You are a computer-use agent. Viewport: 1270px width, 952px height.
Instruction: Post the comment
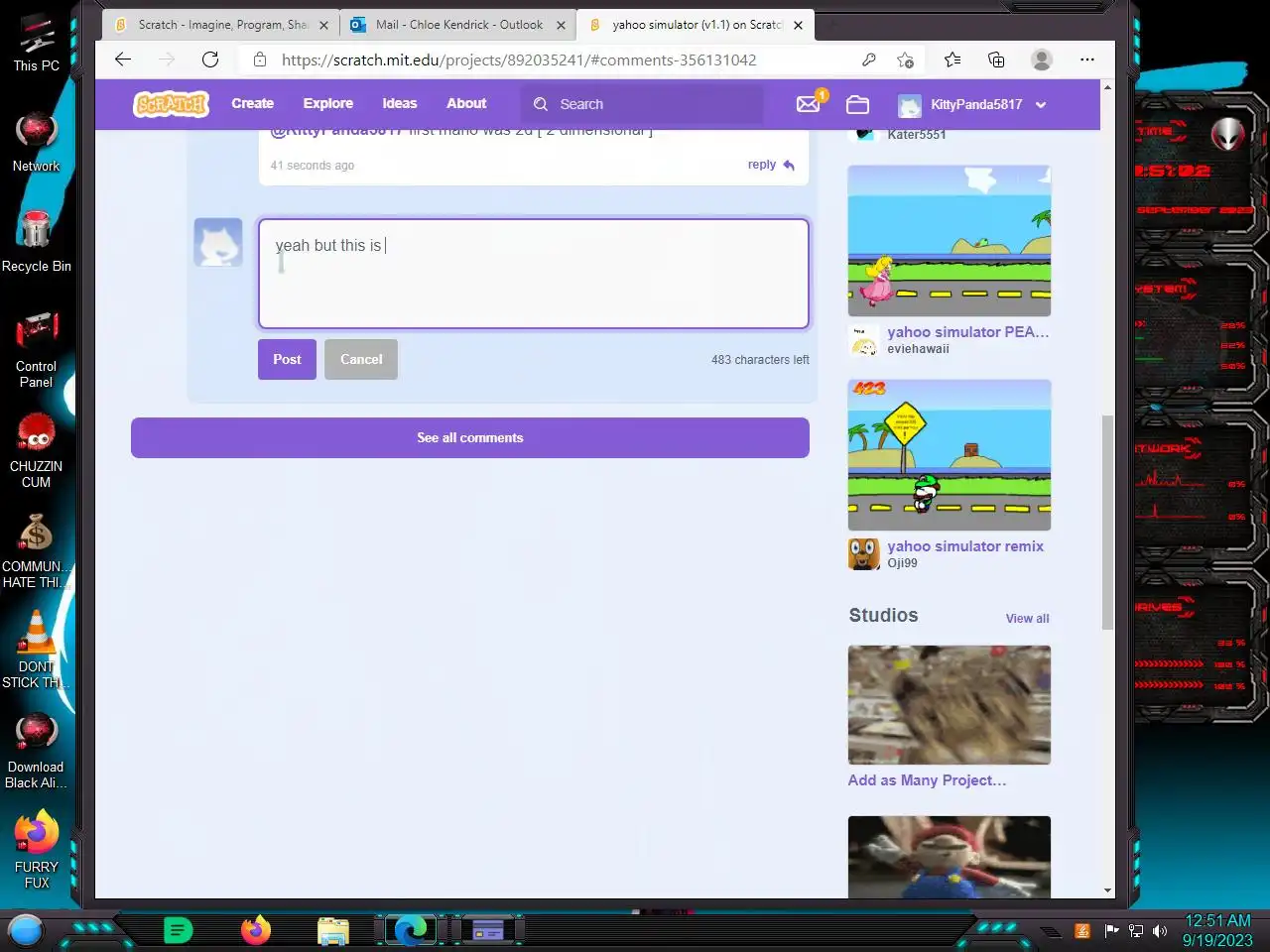click(x=287, y=359)
